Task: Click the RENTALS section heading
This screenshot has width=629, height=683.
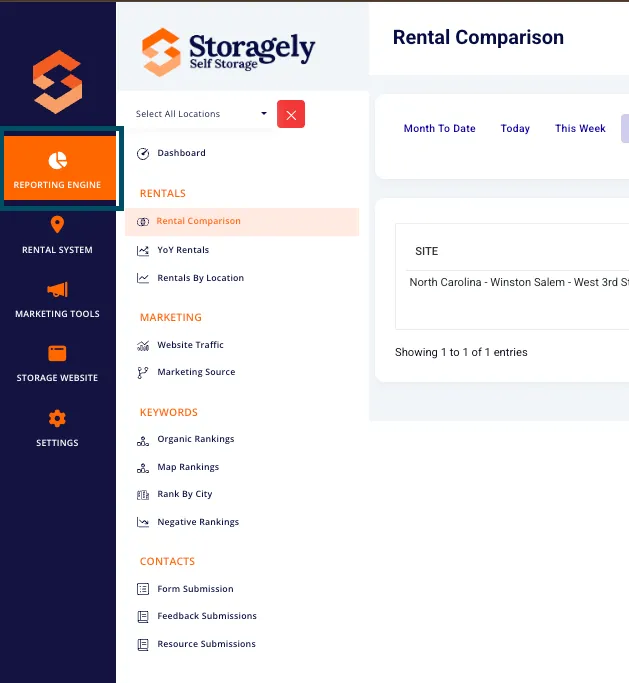Action: [162, 193]
